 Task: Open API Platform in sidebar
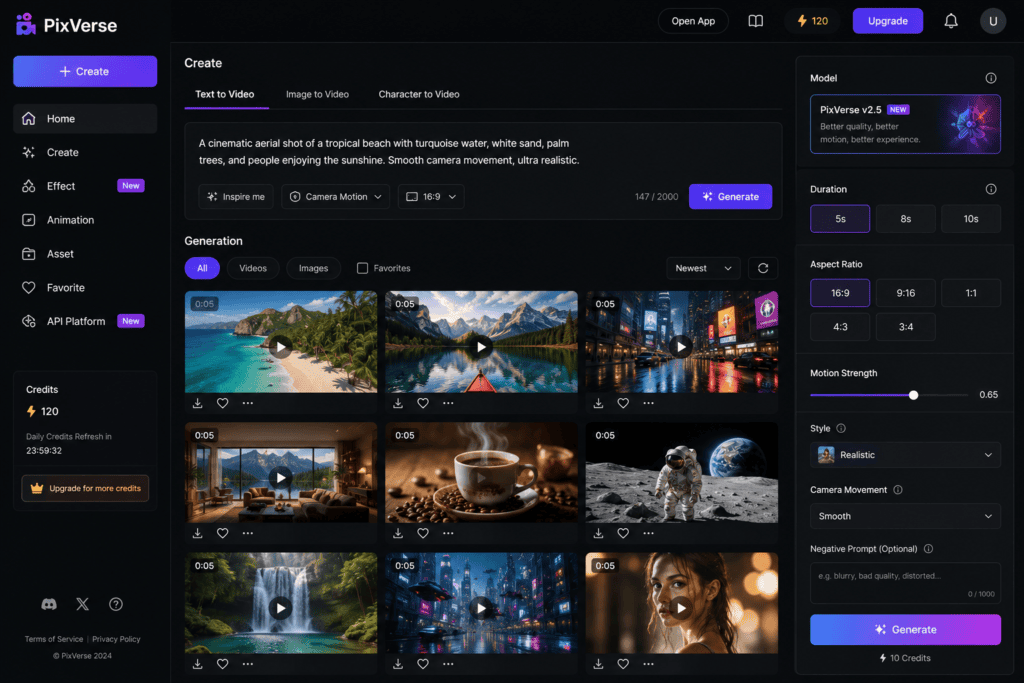click(85, 321)
